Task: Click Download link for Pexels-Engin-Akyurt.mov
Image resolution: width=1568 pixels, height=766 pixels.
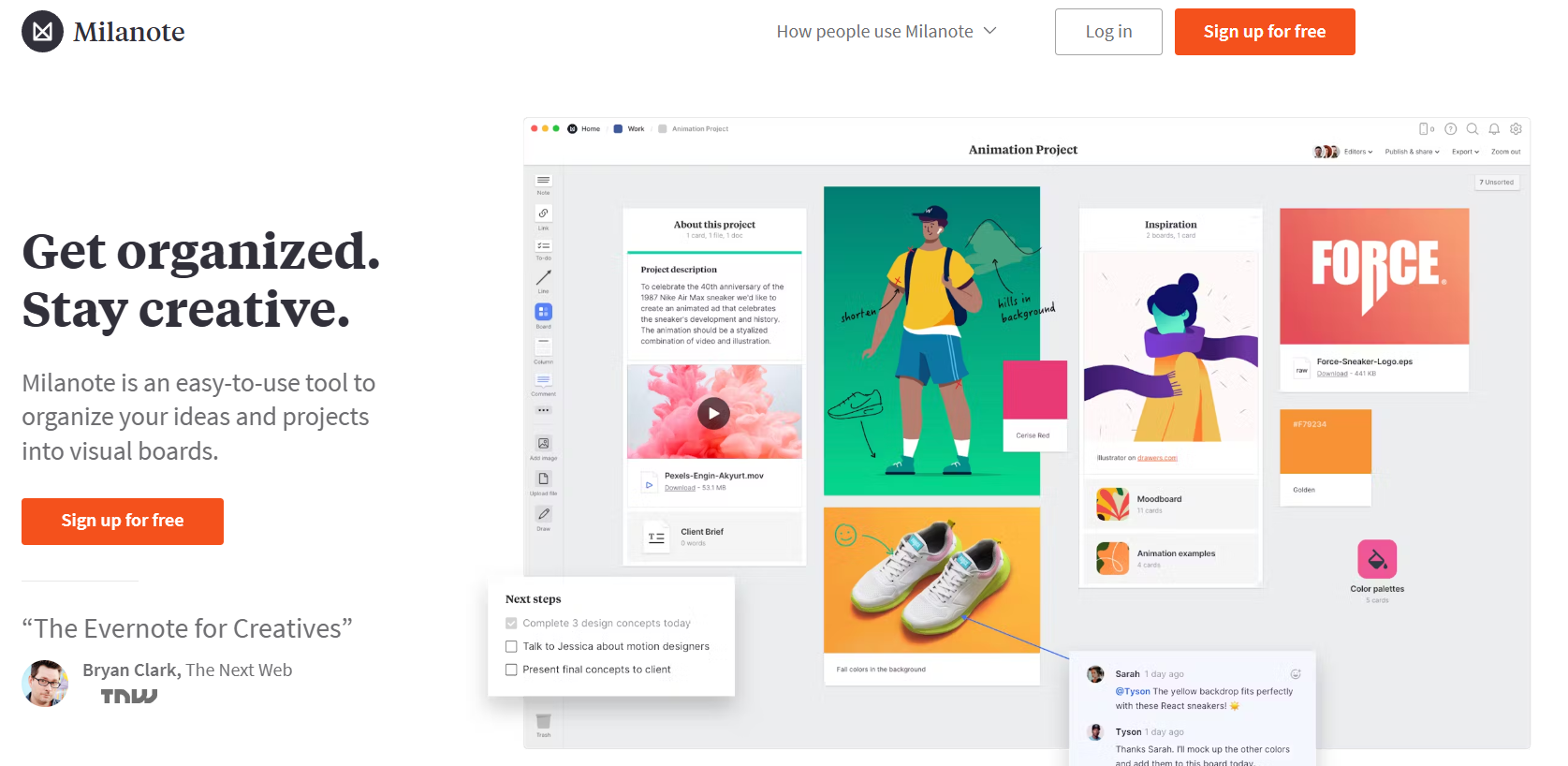Action: [680, 488]
